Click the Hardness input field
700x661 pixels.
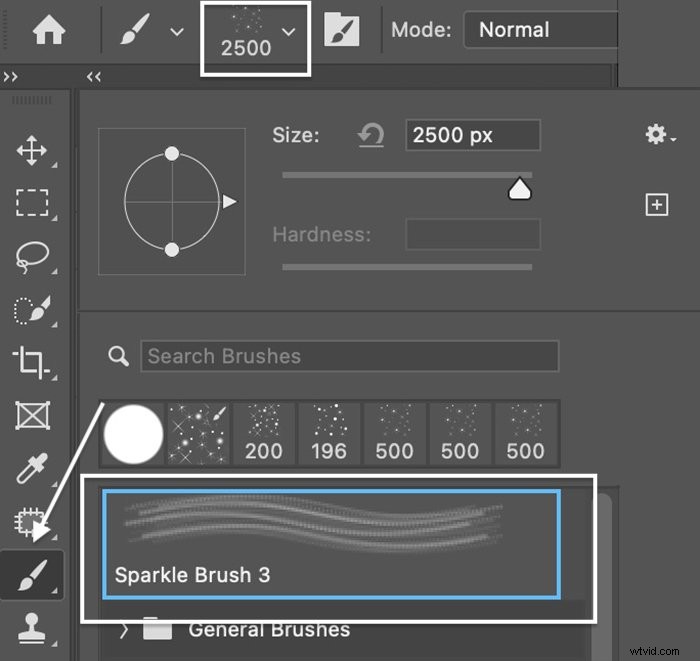[473, 234]
